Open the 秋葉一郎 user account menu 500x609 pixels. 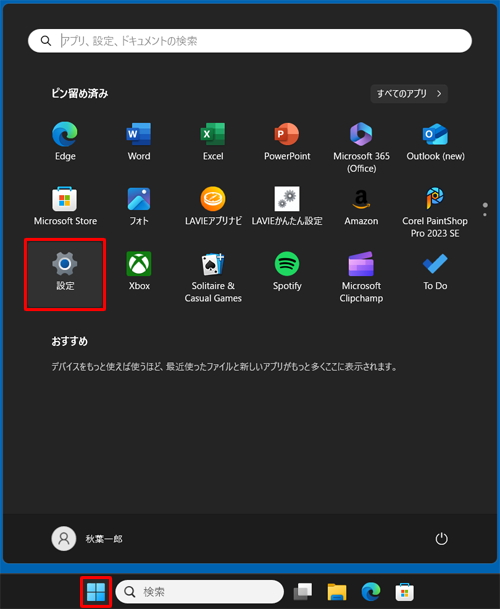pos(87,539)
